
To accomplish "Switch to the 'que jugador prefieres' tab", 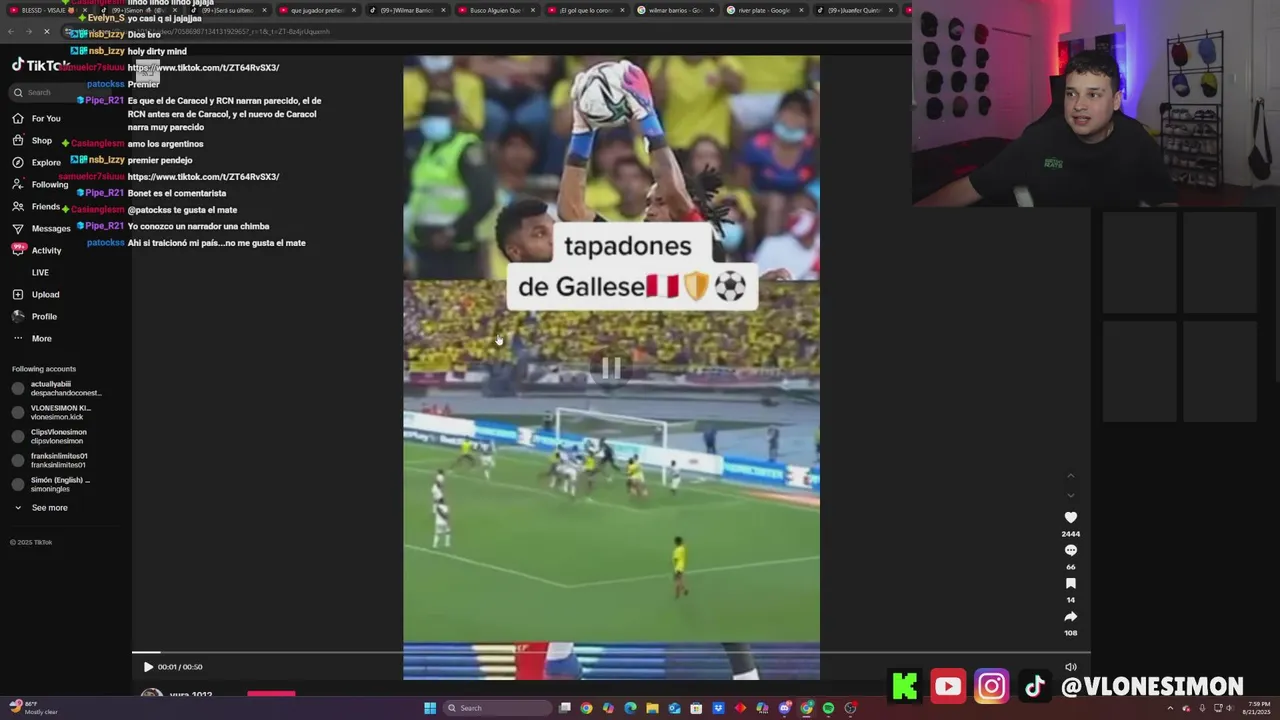I will (316, 10).
